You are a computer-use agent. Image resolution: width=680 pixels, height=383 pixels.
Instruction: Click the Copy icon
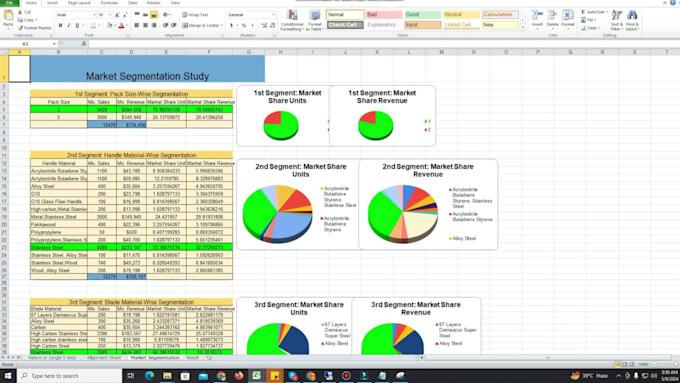pyautogui.click(x=20, y=20)
